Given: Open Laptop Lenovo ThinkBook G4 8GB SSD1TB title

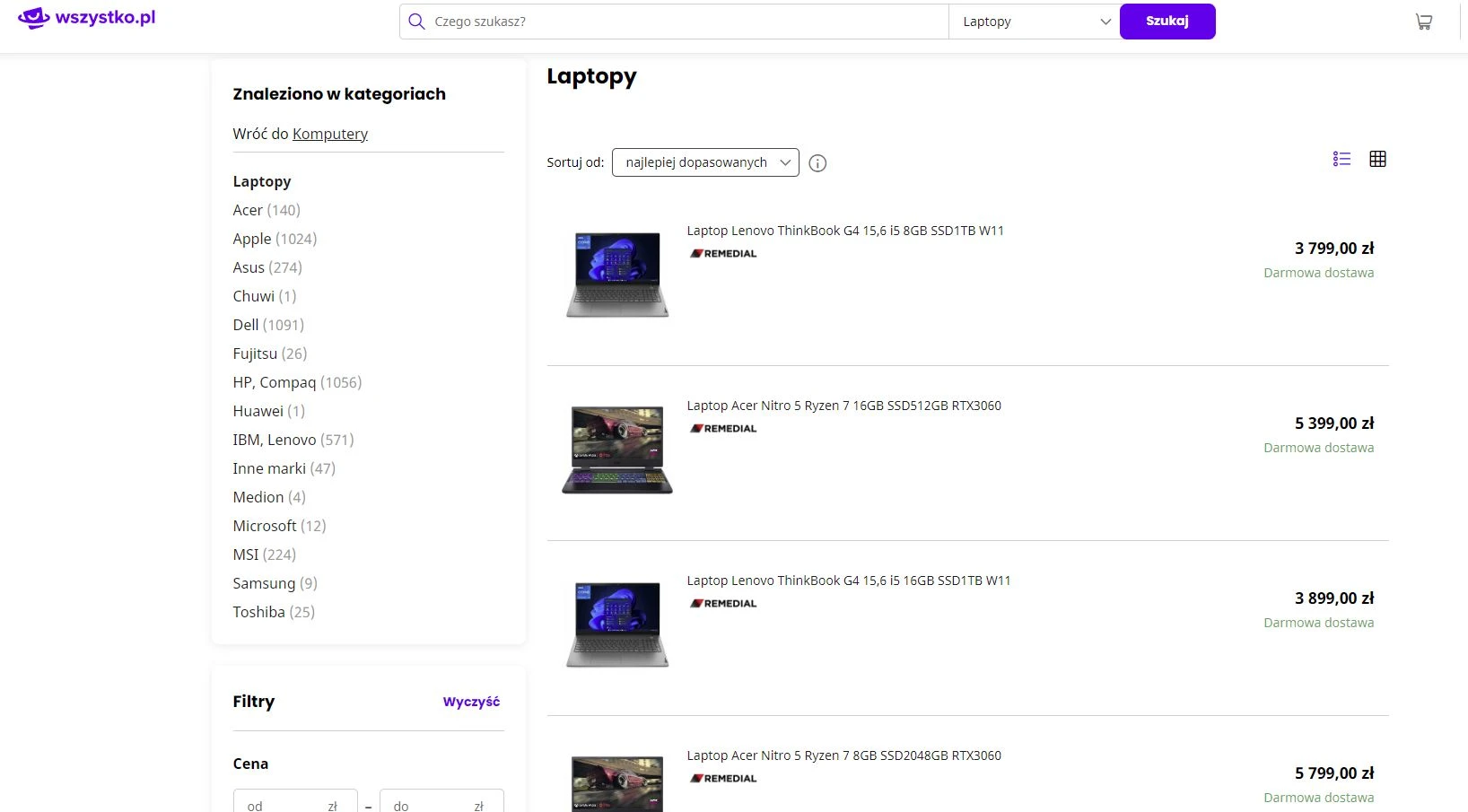Looking at the screenshot, I should [845, 231].
